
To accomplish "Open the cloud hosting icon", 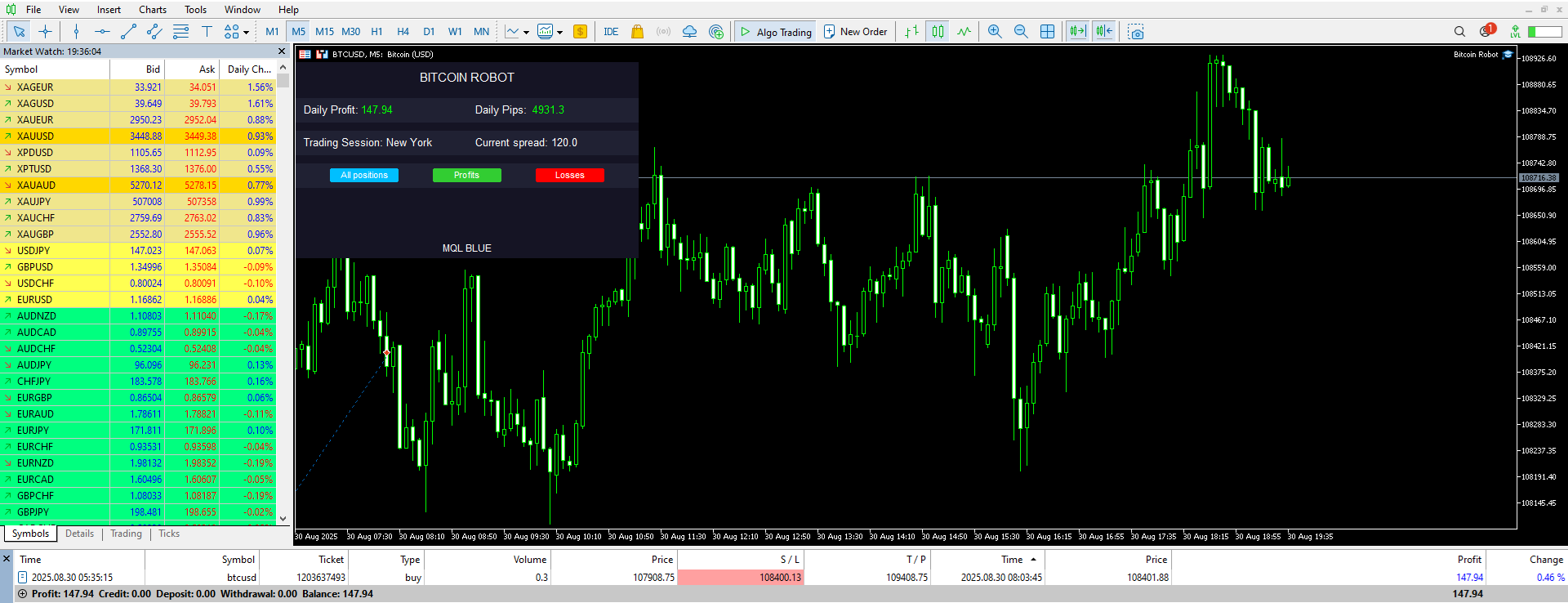I will click(x=689, y=32).
